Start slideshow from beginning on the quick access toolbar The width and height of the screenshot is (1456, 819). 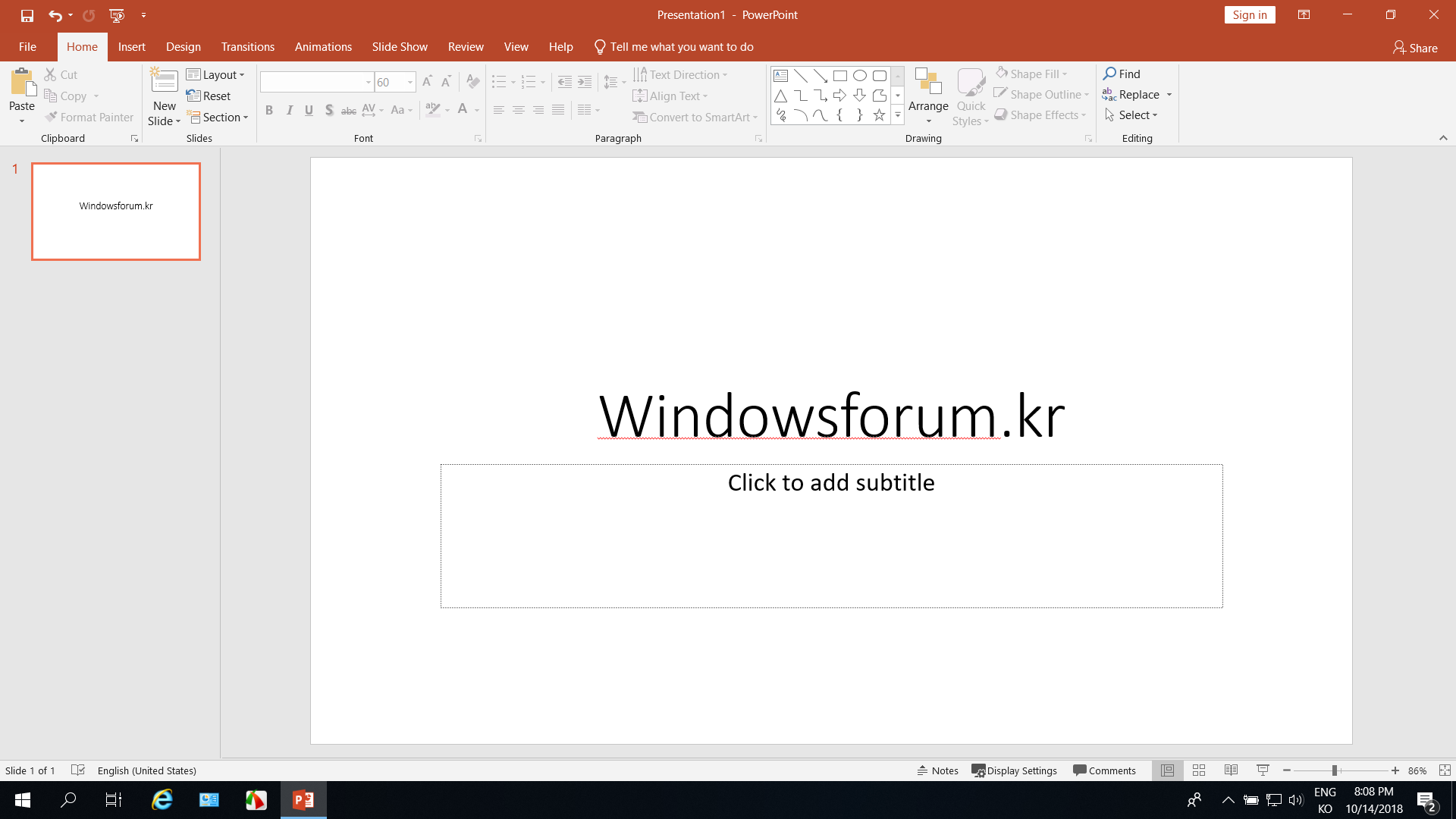click(117, 15)
